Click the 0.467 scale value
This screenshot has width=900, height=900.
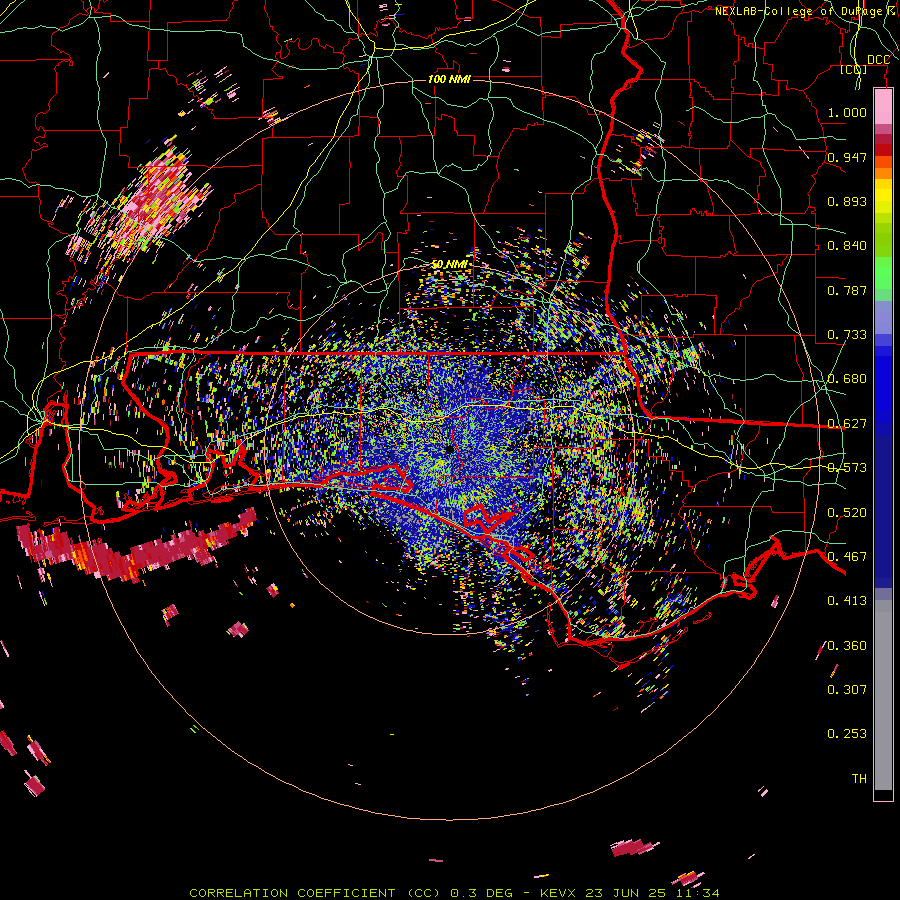point(847,557)
